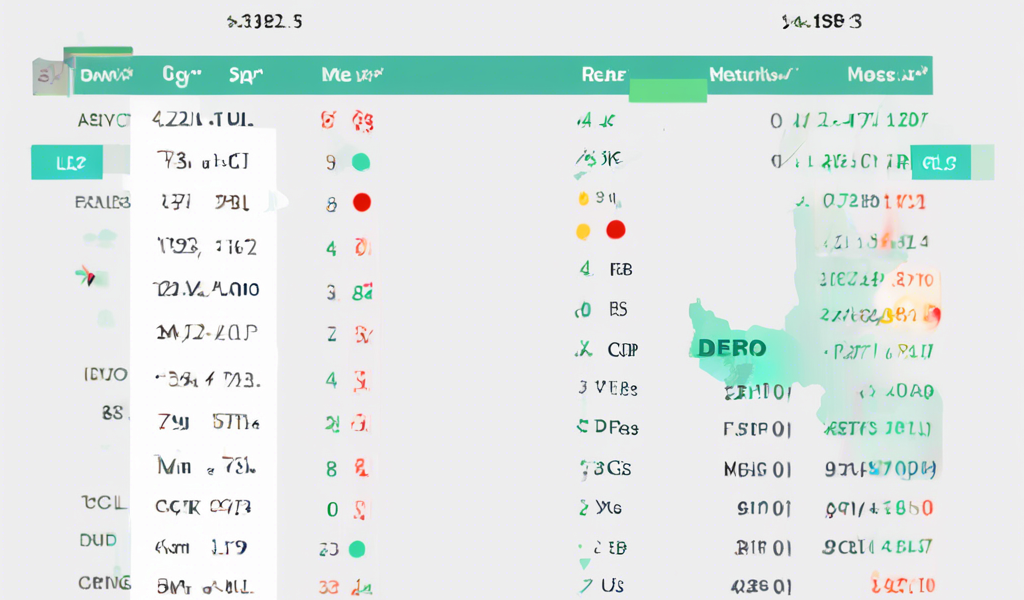Click the green highlighted tab under header
The image size is (1024, 600).
[x=668, y=90]
